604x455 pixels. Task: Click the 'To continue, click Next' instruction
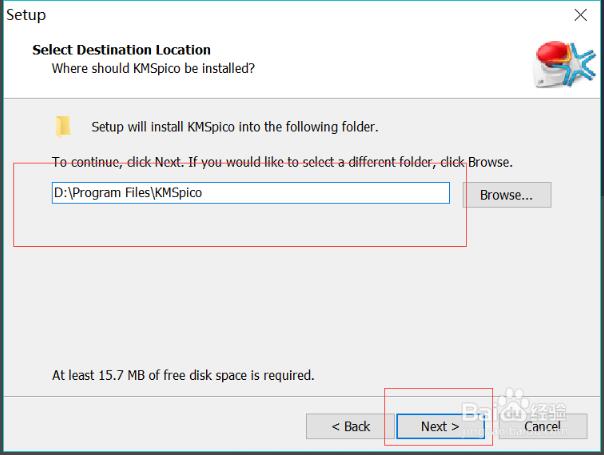point(282,161)
